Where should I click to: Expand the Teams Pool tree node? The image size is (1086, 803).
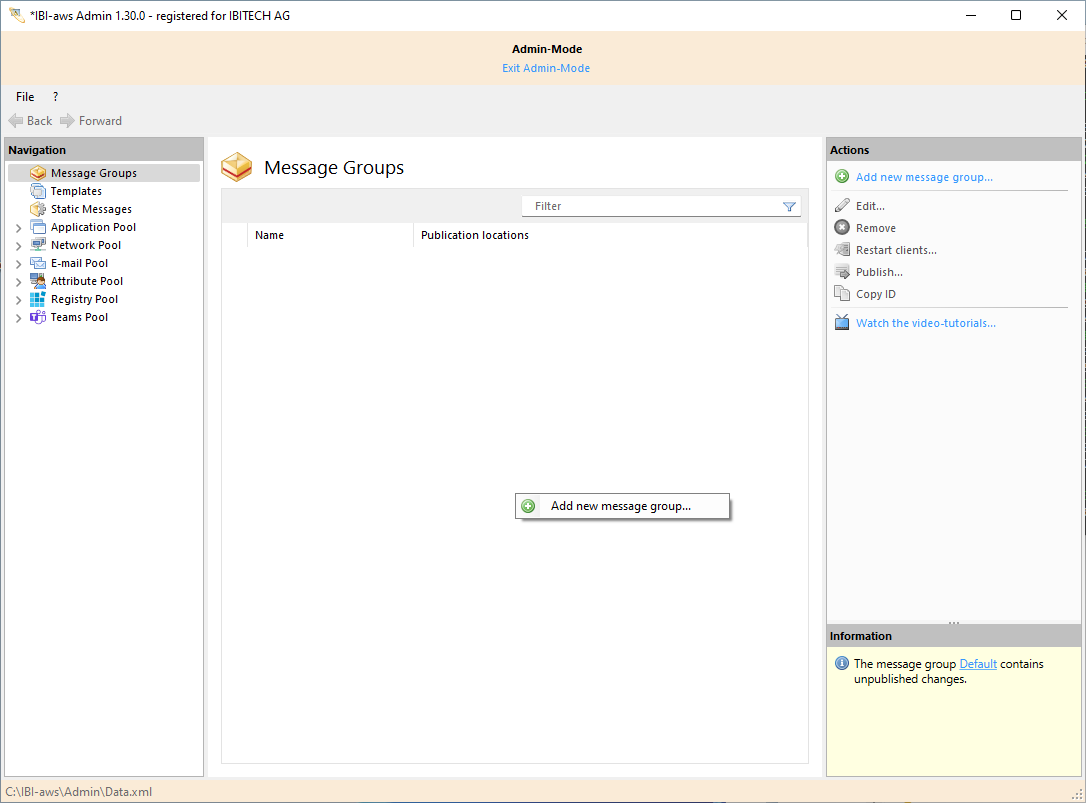coord(18,318)
